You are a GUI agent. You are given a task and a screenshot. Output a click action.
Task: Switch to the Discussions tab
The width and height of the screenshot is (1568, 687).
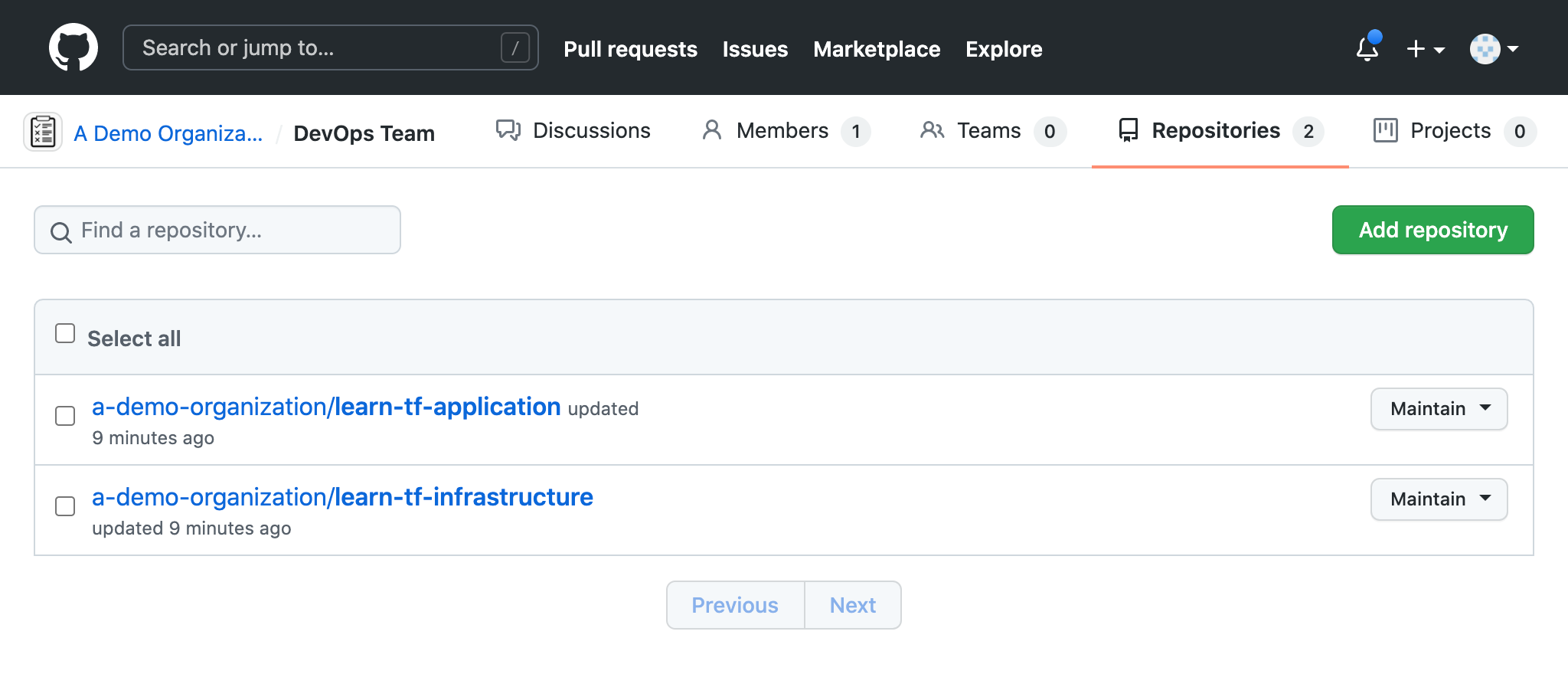(x=573, y=131)
